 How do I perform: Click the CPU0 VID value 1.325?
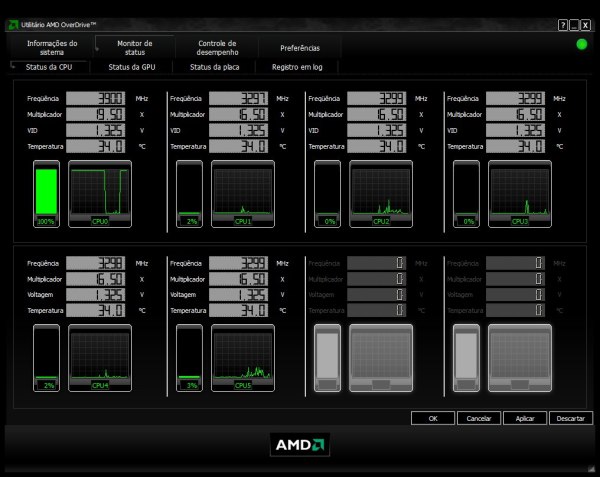[95, 130]
